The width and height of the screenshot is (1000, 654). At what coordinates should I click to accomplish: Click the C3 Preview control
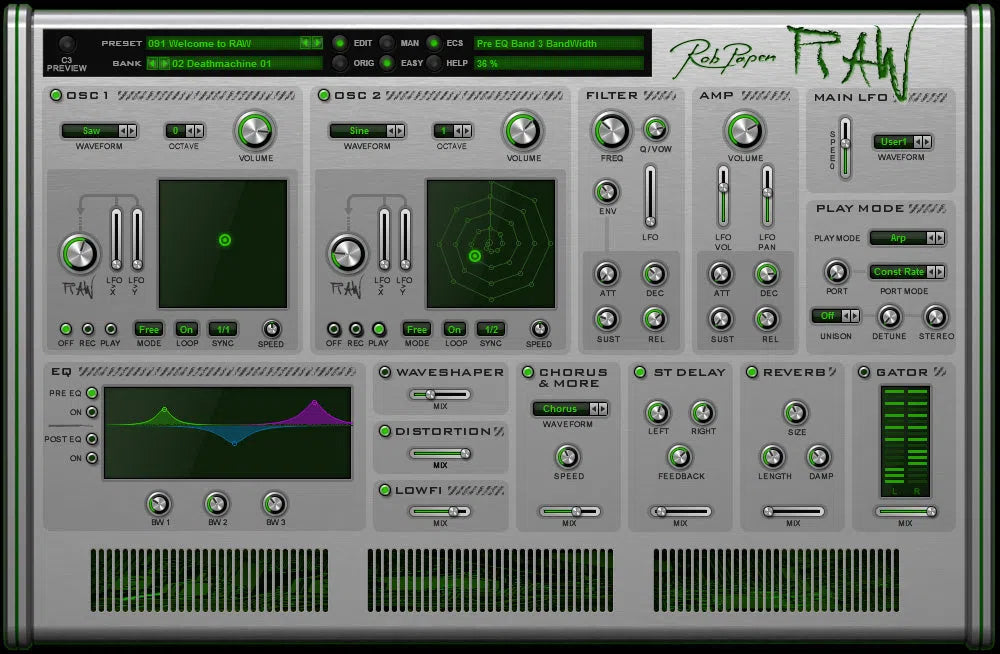pos(66,44)
